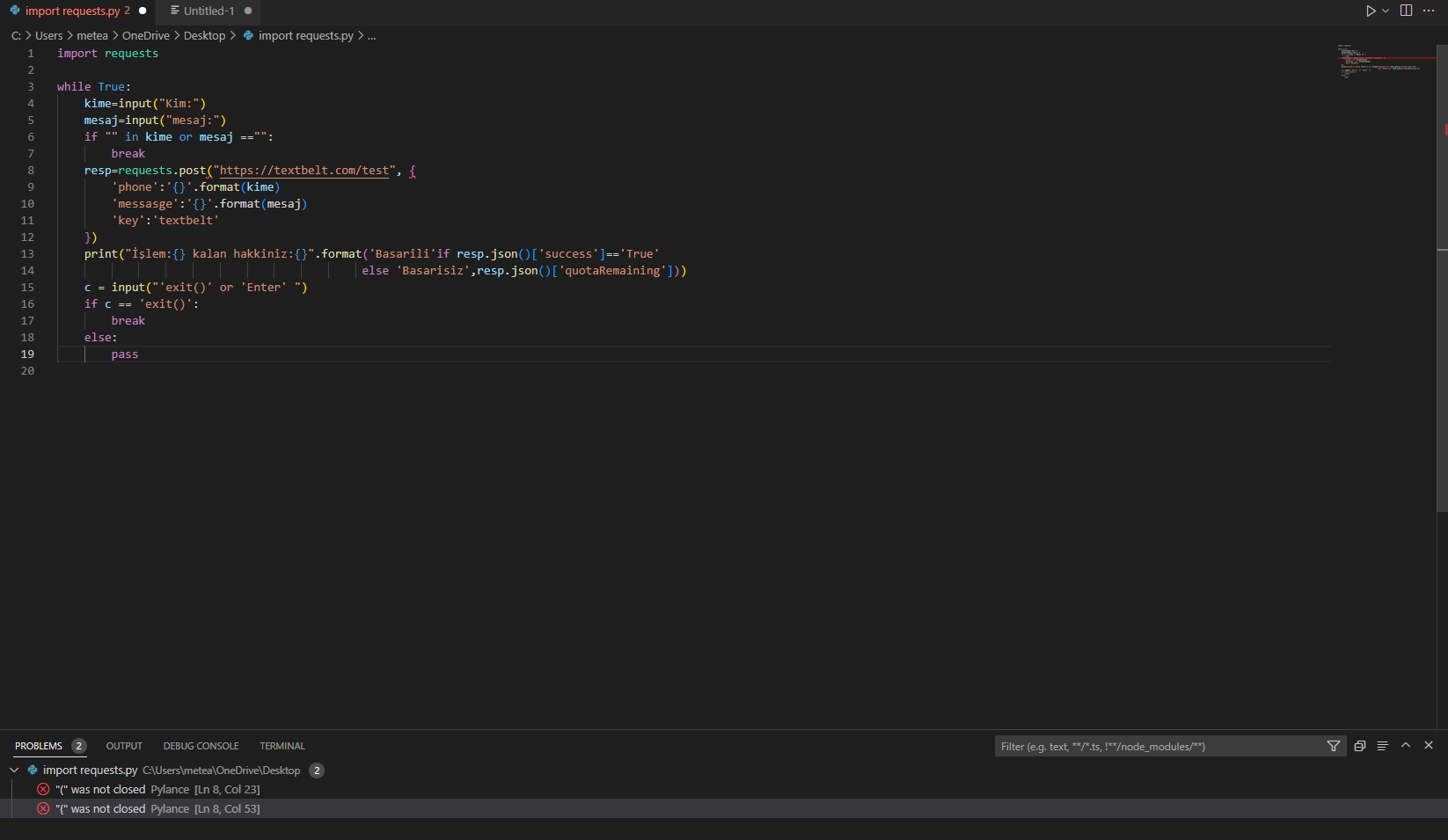Screen dimensions: 1448x840
Task: Open the Terminal panel tab
Action: click(x=282, y=746)
